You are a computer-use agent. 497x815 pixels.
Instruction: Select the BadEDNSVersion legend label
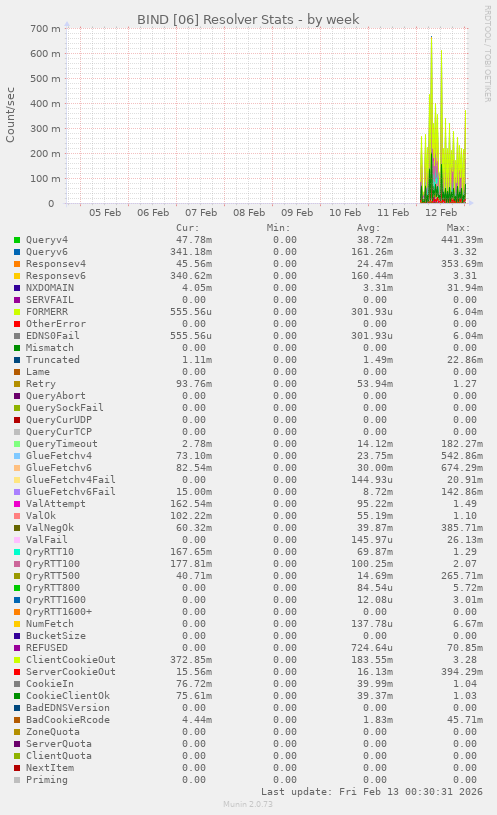click(68, 708)
